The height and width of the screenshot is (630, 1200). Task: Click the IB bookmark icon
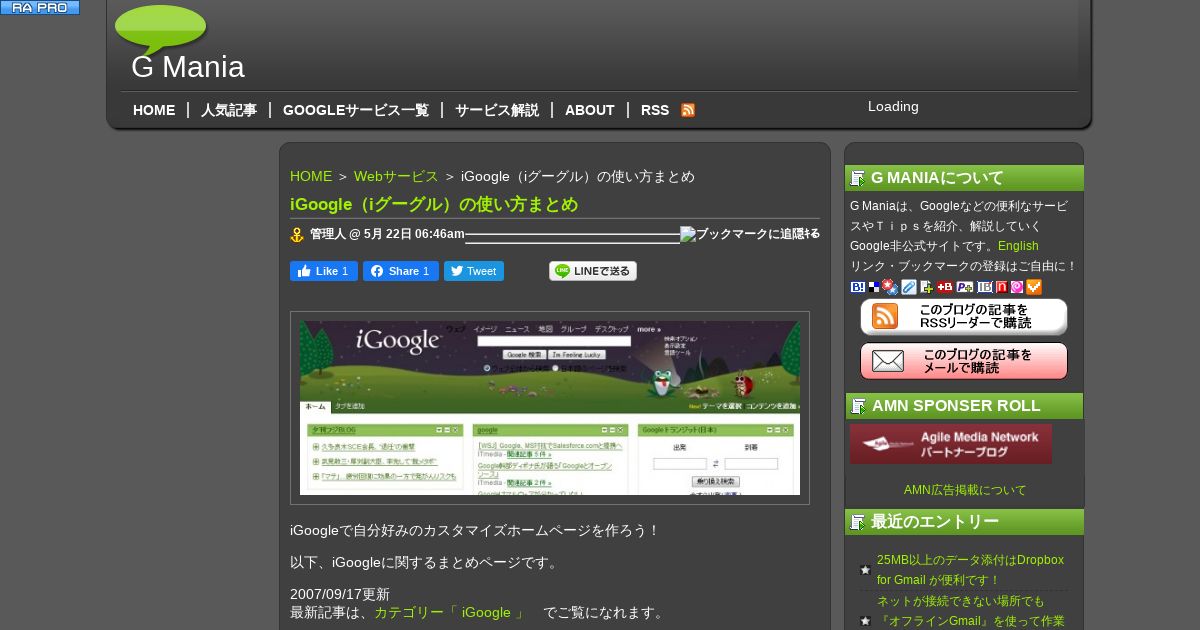985,287
